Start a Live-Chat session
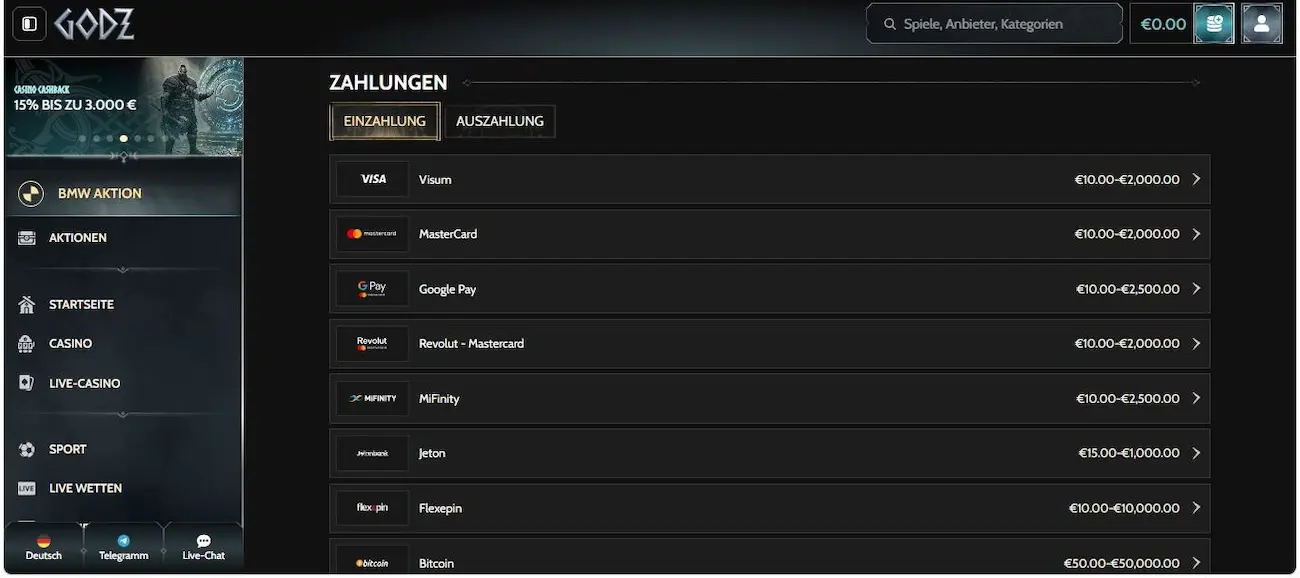The height and width of the screenshot is (578, 1300). pos(204,547)
